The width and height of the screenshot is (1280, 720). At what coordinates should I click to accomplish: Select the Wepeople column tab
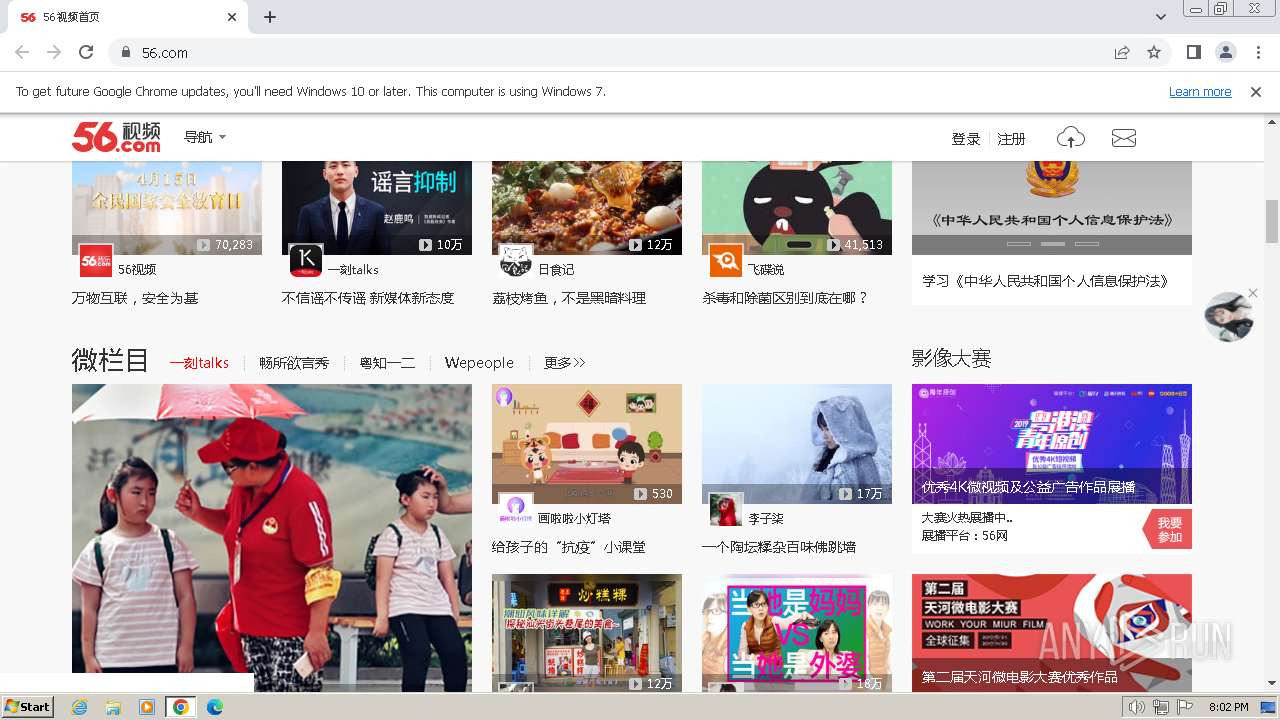pos(479,363)
